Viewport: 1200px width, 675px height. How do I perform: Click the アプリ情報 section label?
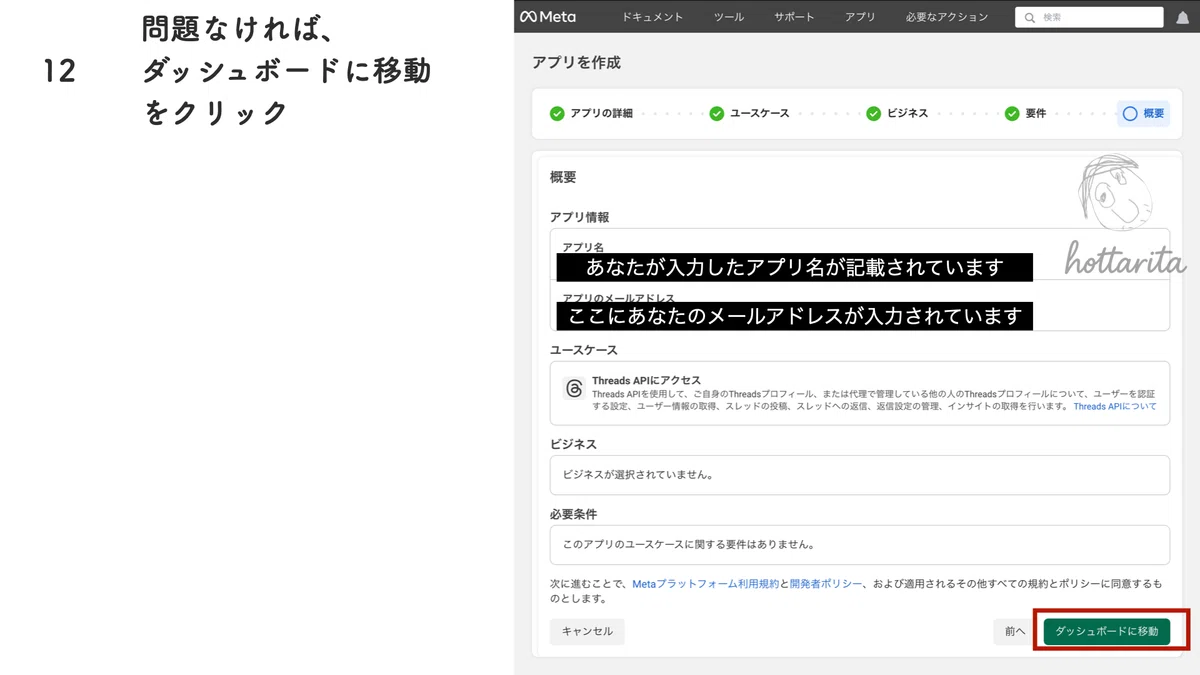580,217
